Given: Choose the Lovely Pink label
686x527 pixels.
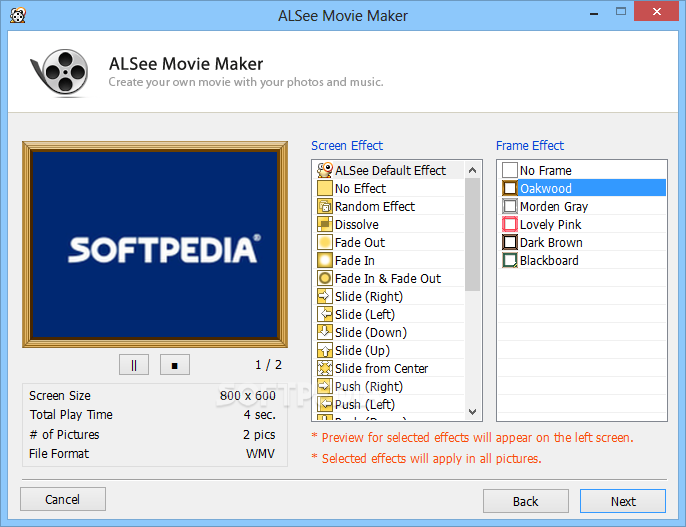Looking at the screenshot, I should coord(550,224).
